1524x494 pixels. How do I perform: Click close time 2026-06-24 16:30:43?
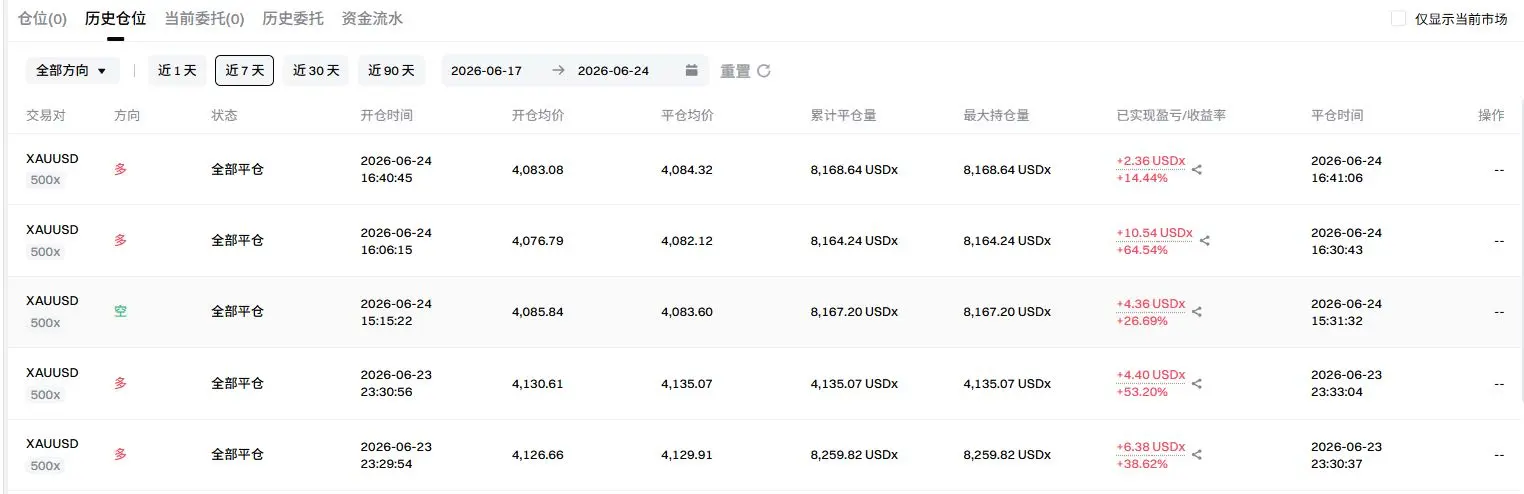pos(1346,241)
